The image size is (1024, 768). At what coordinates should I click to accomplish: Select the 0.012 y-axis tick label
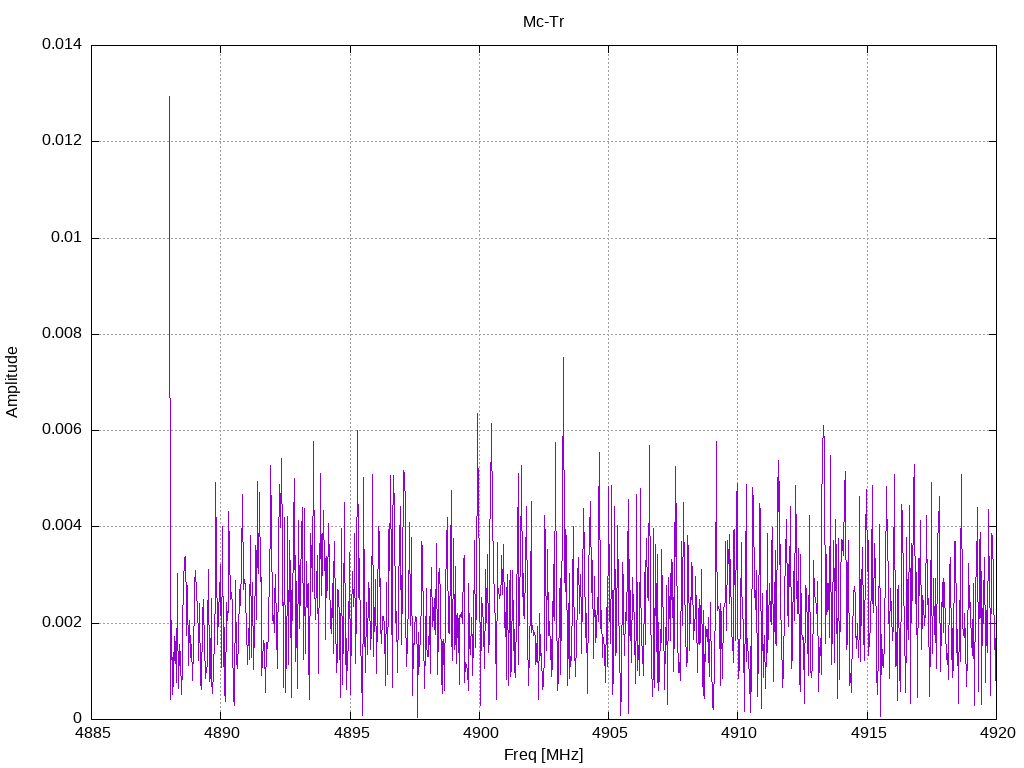pyautogui.click(x=61, y=141)
